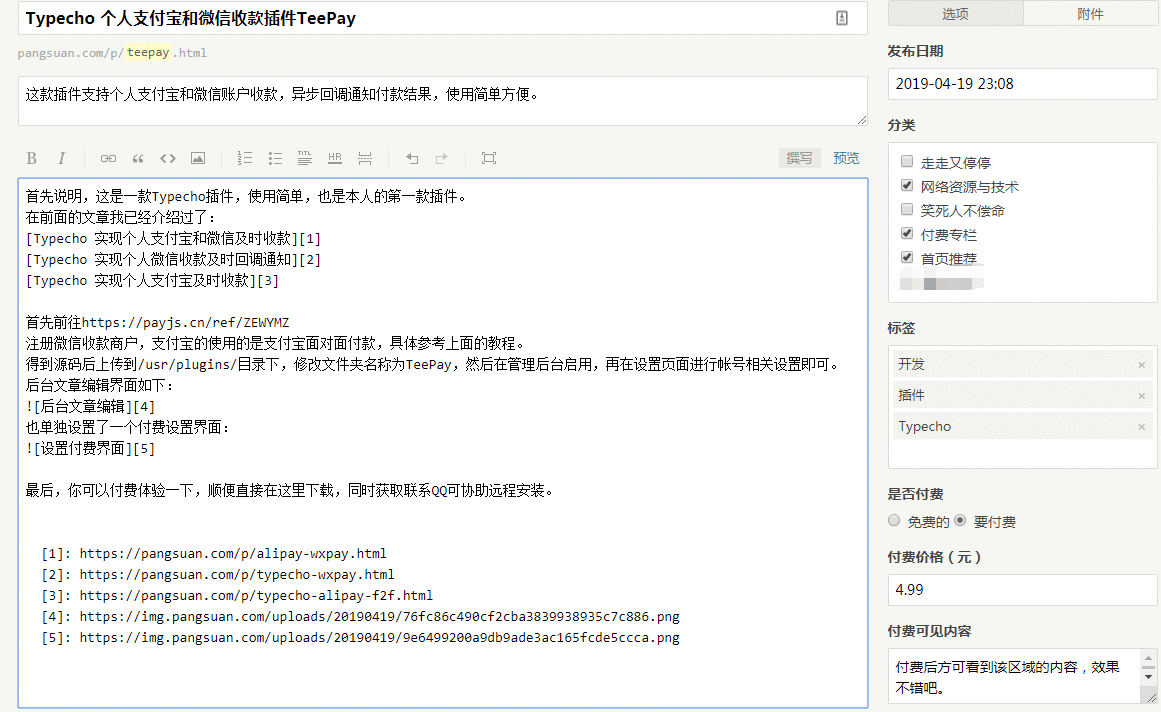Insert a blockquote with the quote icon
This screenshot has width=1161, height=712.
pyautogui.click(x=138, y=158)
